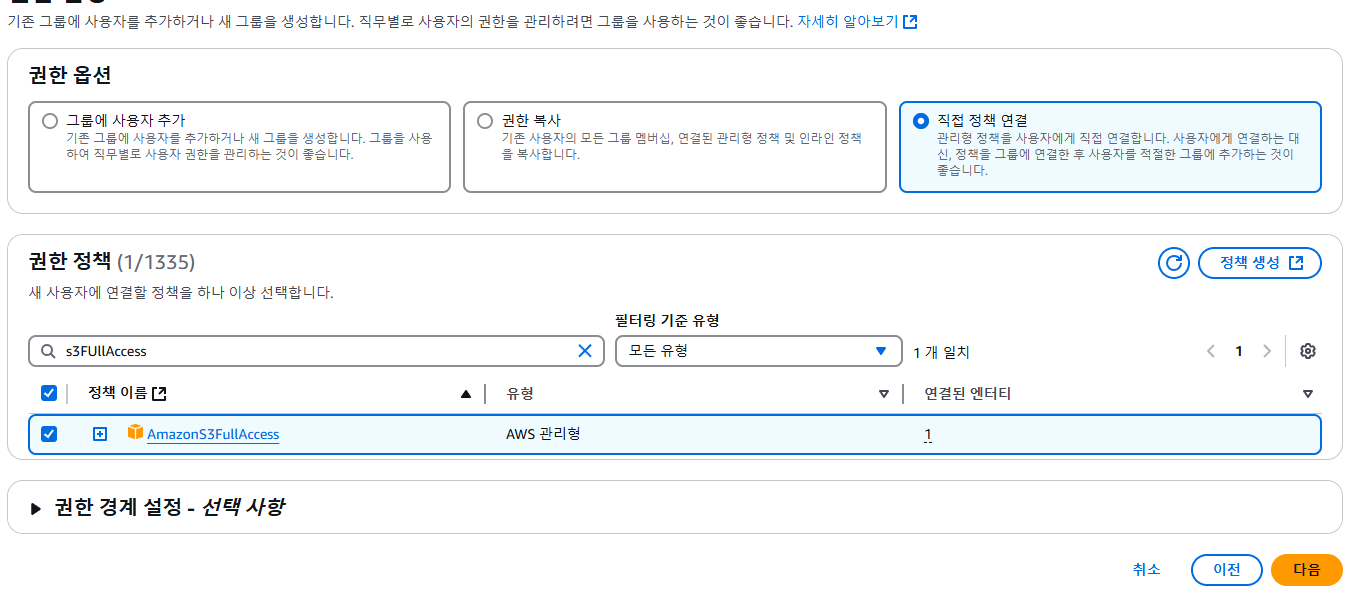
Task: Click the page number 1 indicator
Action: [x=1239, y=351]
